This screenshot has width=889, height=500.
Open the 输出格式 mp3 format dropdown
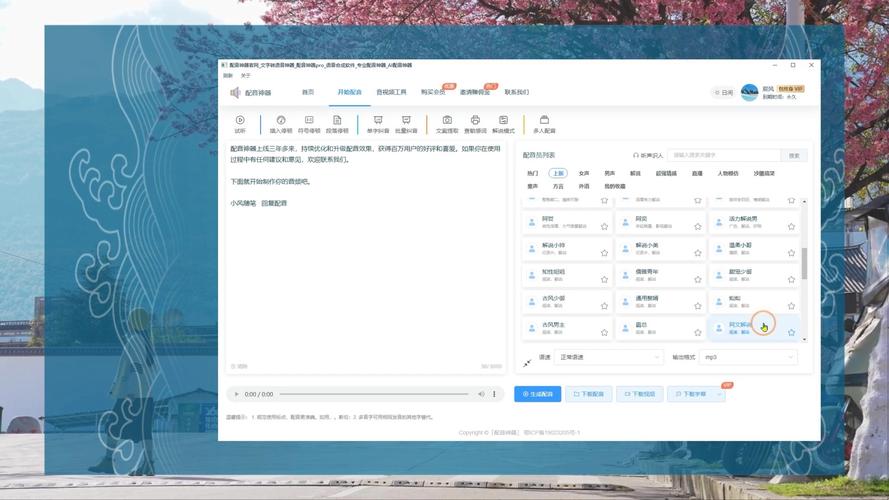(x=749, y=357)
